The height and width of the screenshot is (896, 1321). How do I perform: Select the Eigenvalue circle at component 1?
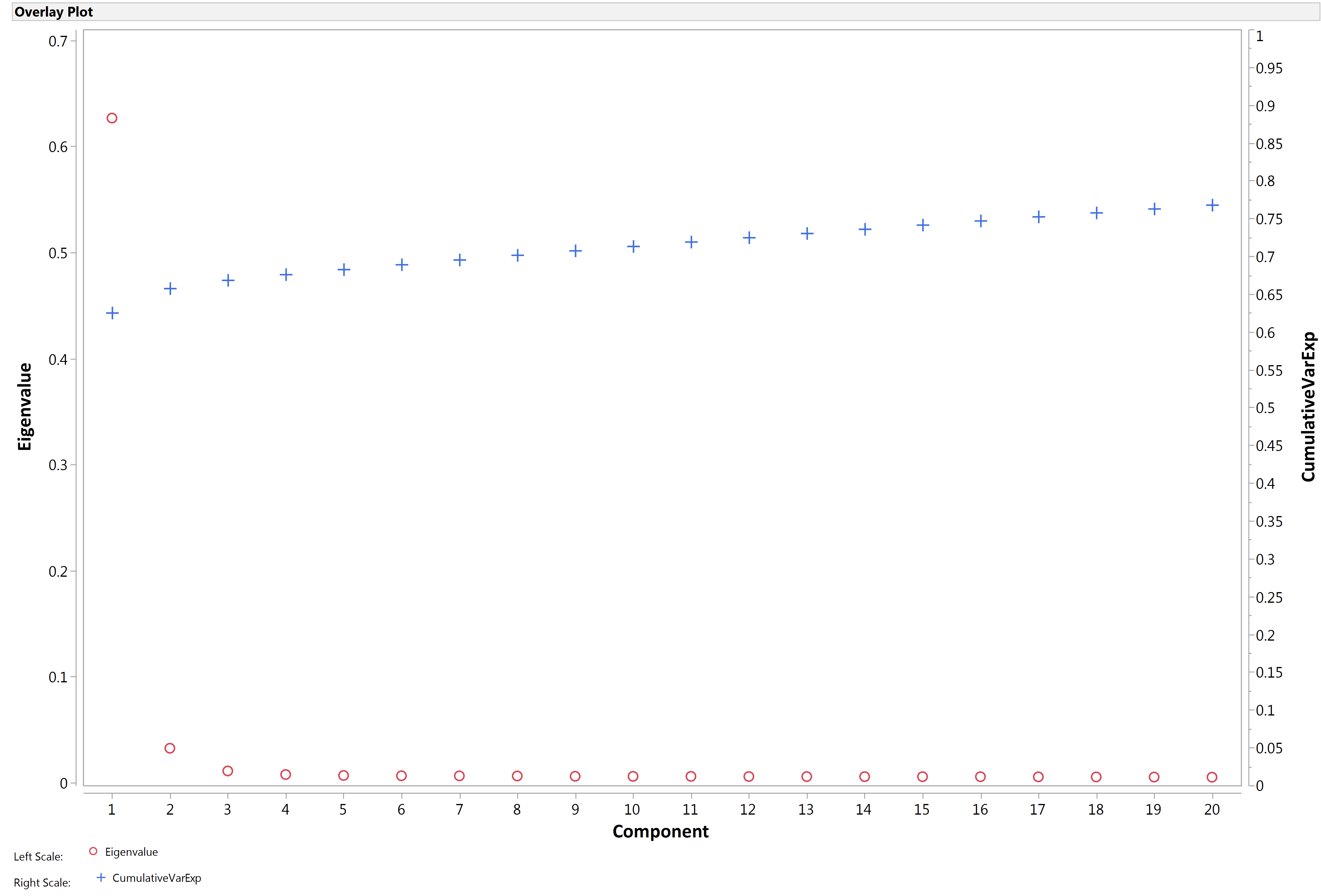tap(112, 118)
